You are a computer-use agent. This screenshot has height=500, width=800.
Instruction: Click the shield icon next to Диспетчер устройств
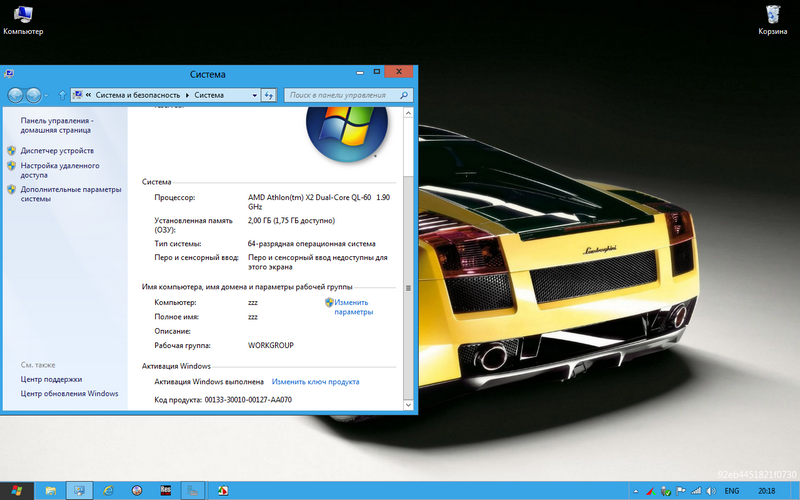point(12,151)
